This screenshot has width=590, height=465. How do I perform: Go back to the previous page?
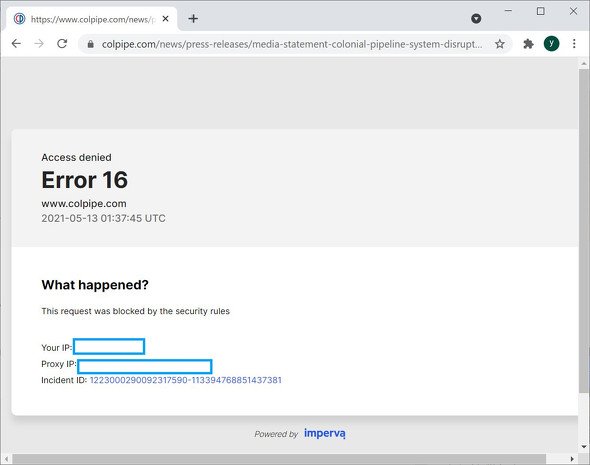pyautogui.click(x=16, y=44)
